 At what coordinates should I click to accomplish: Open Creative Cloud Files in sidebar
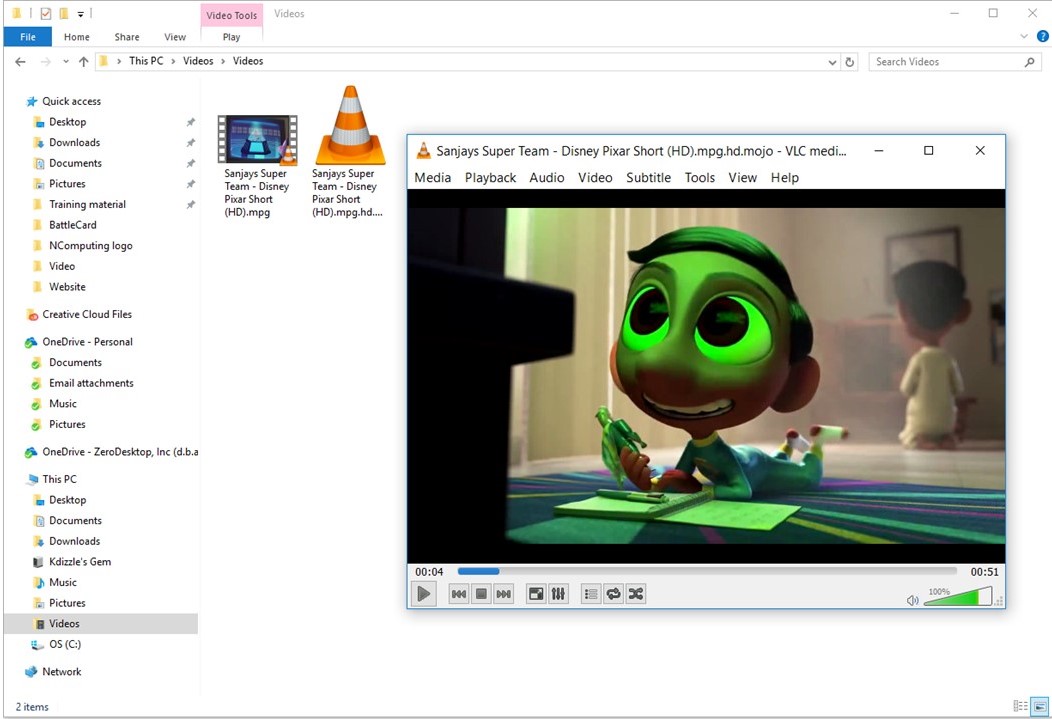click(x=87, y=315)
